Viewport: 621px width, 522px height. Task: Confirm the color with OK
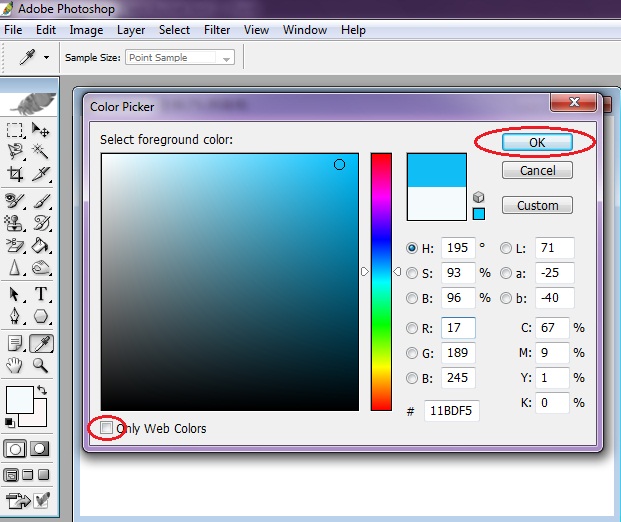[537, 142]
